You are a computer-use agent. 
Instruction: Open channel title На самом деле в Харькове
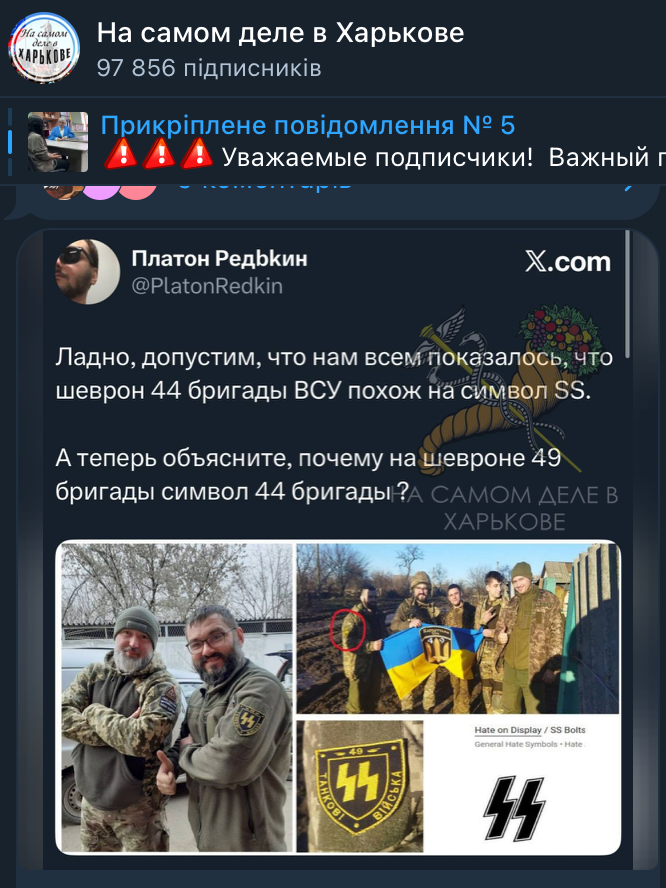pyautogui.click(x=280, y=33)
